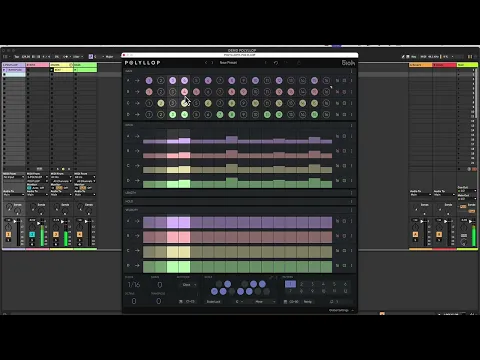Click the Sloh logo in Polyllop header

point(348,63)
